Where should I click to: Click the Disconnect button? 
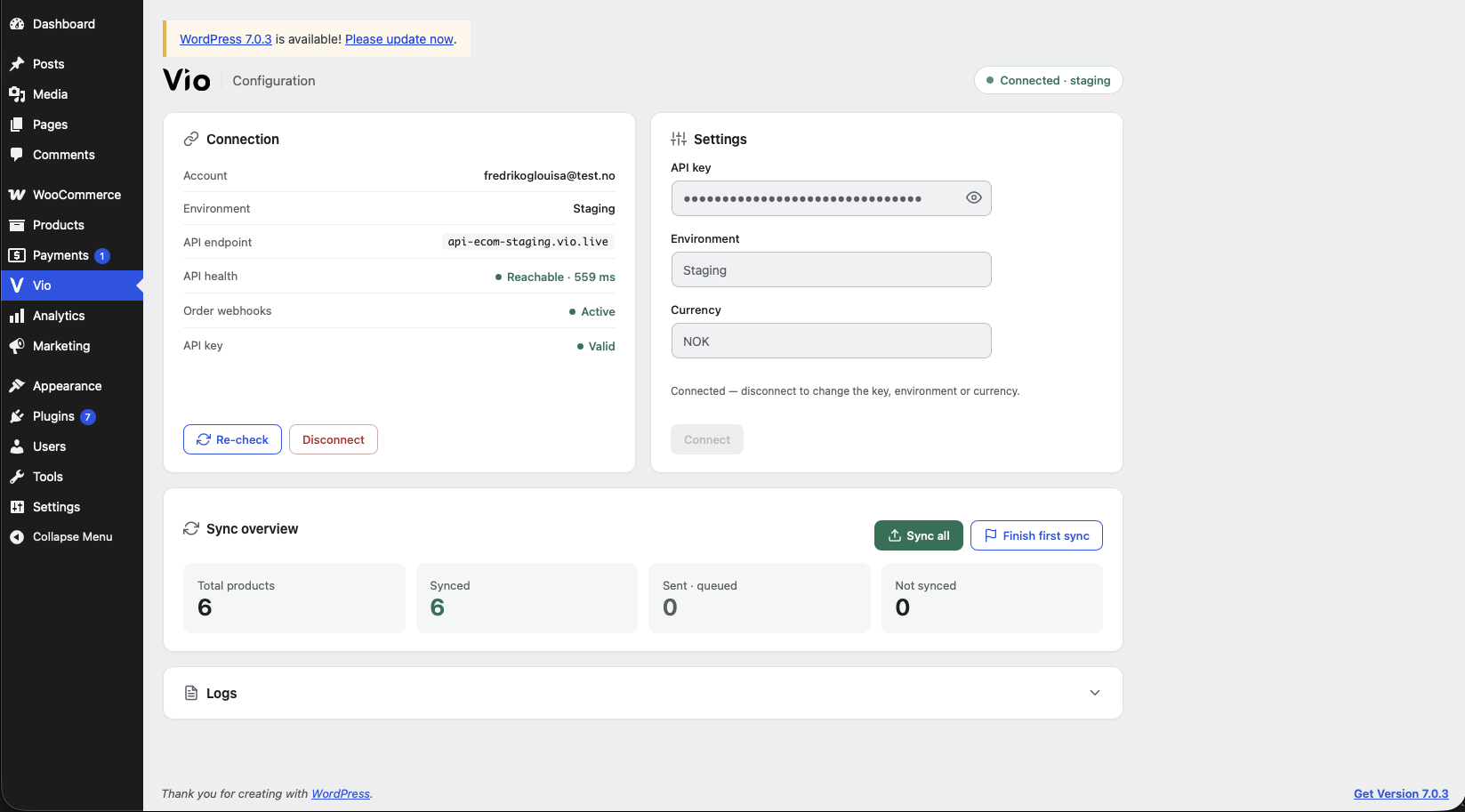click(334, 439)
